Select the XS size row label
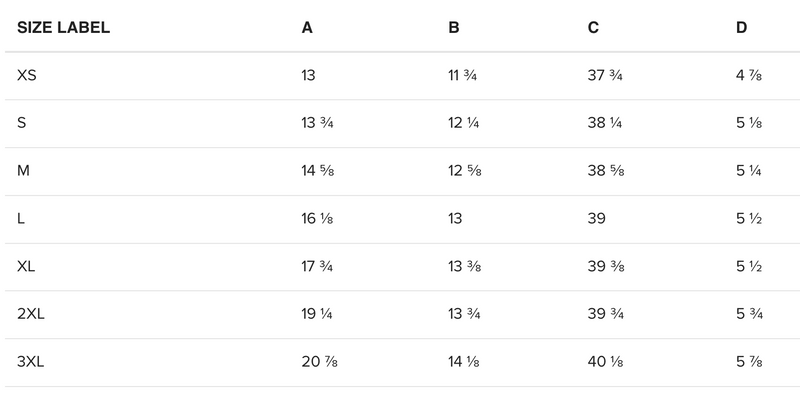 tap(27, 76)
